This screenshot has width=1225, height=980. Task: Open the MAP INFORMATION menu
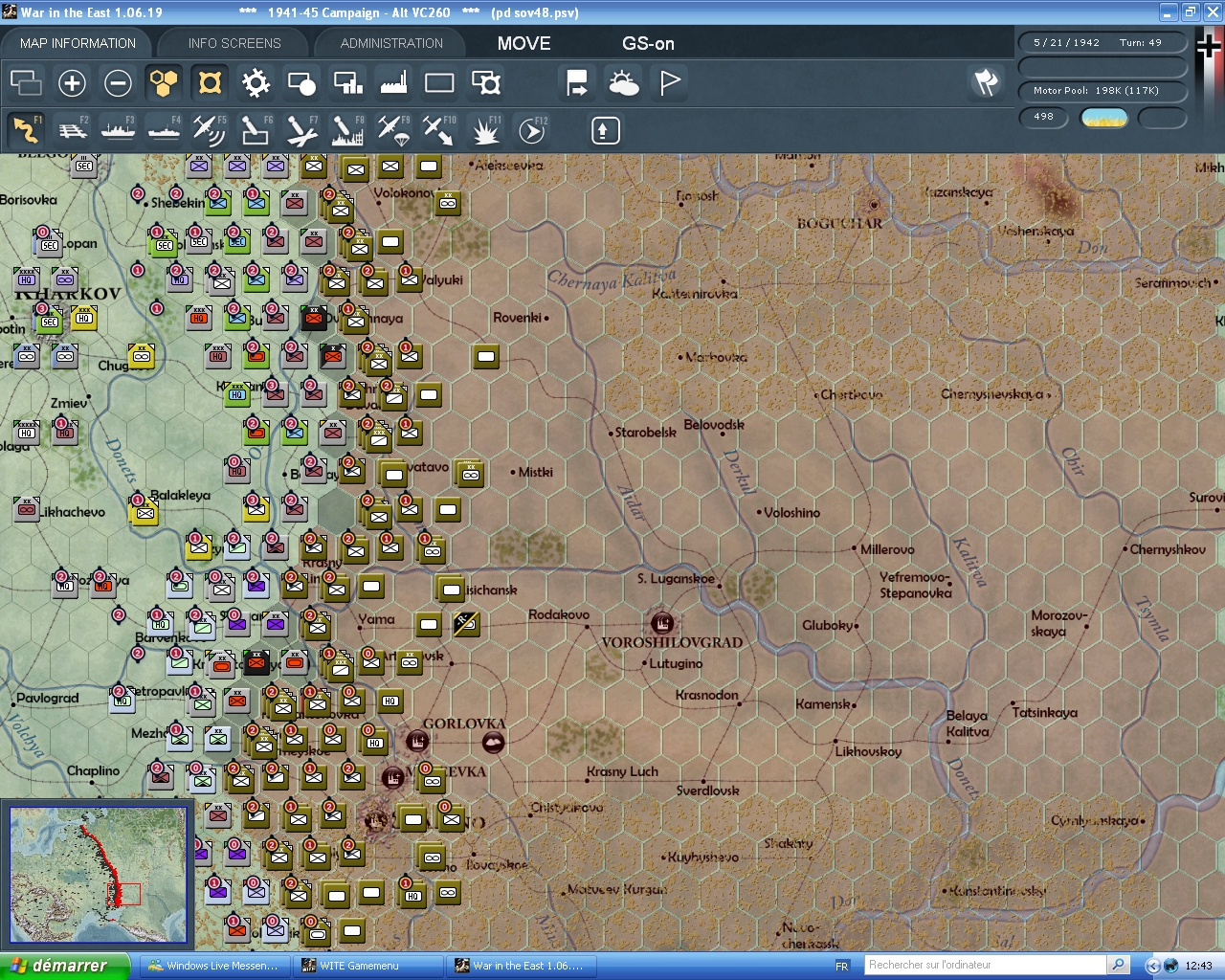coord(77,42)
